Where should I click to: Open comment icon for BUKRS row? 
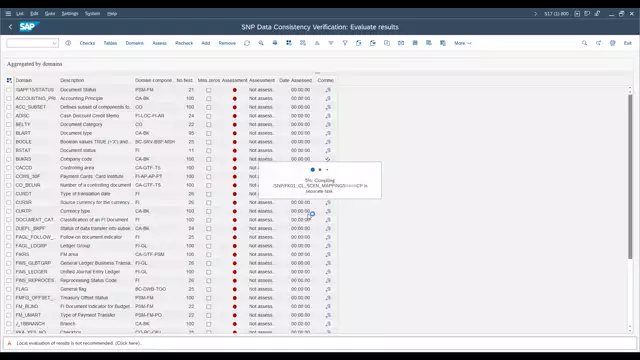click(x=328, y=159)
